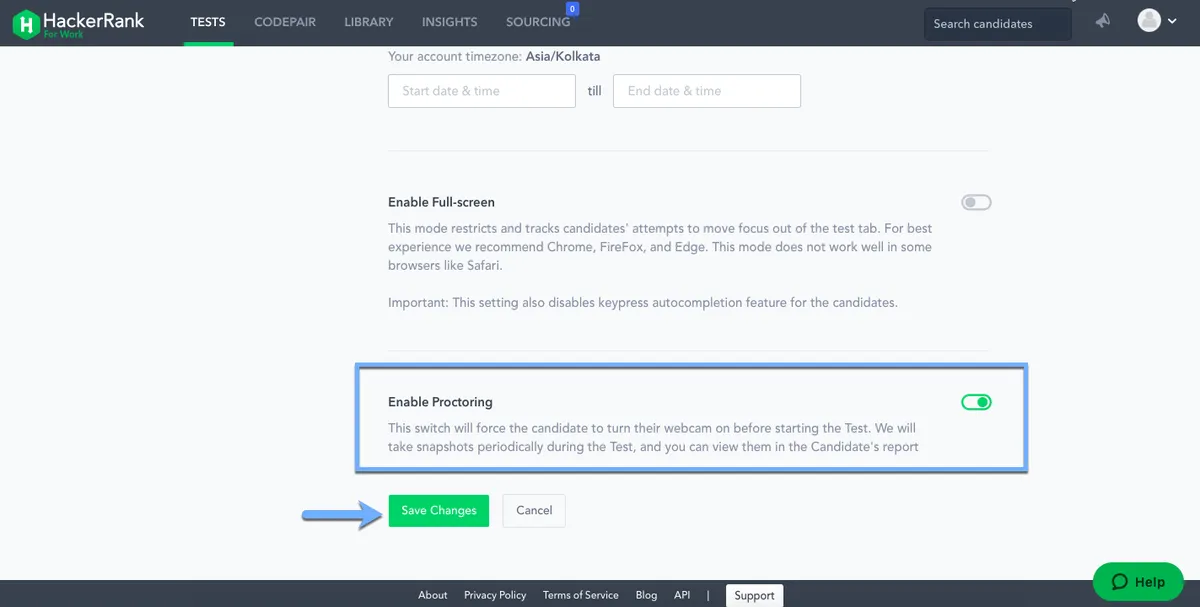Viewport: 1200px width, 607px height.
Task: Click the End date & time field
Action: click(x=706, y=91)
